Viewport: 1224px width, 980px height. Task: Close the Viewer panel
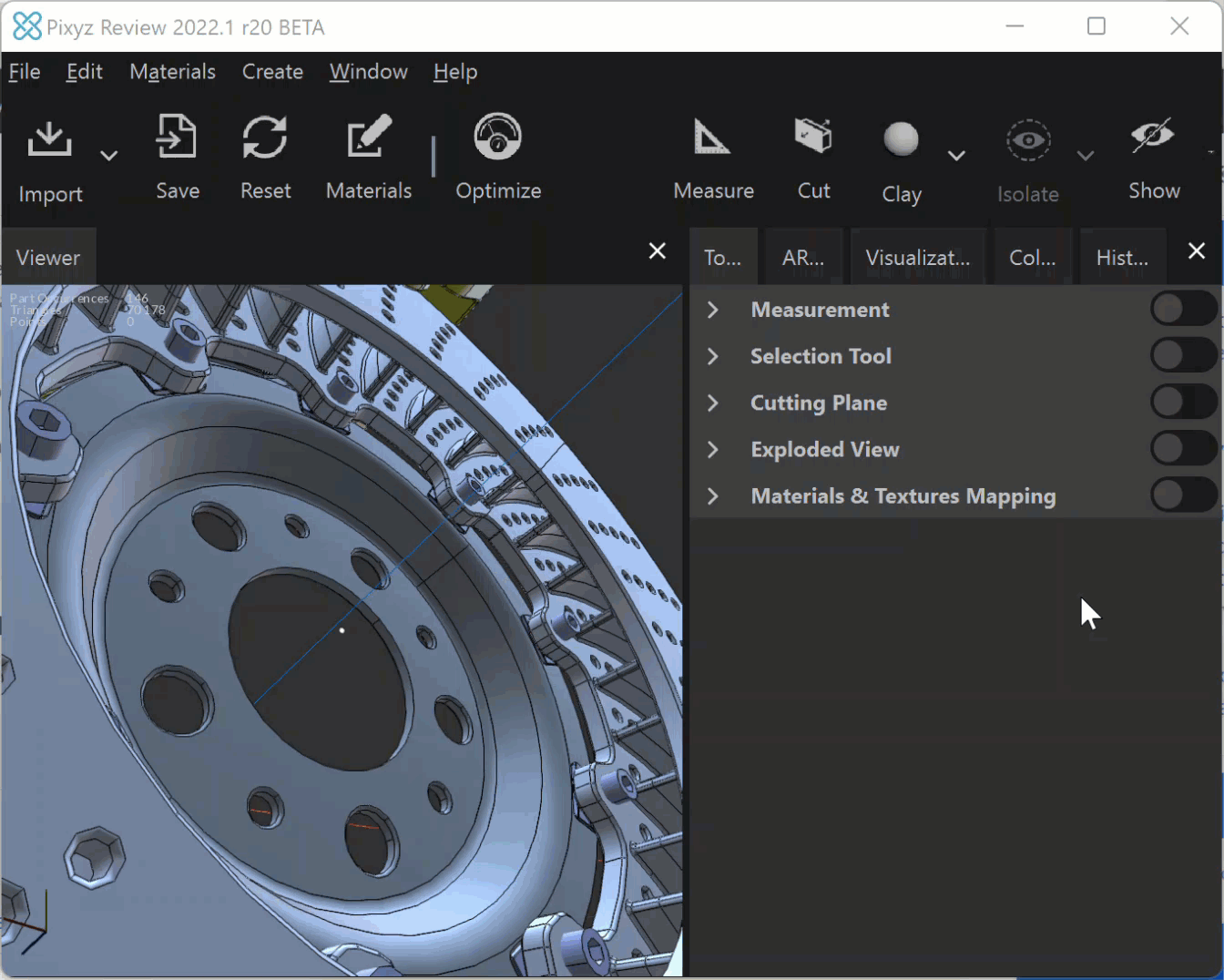[658, 250]
